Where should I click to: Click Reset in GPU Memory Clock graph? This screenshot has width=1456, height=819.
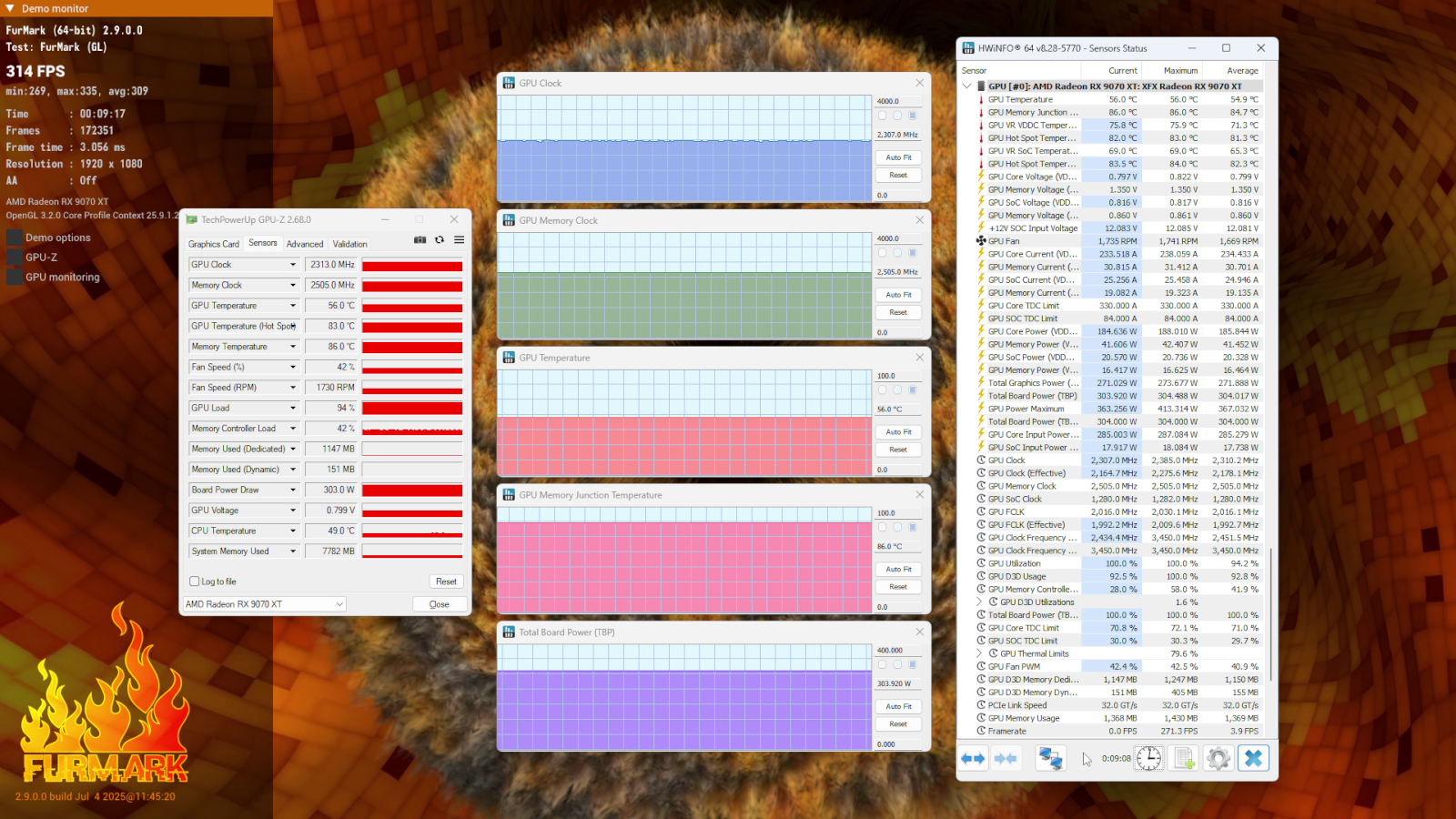point(898,312)
